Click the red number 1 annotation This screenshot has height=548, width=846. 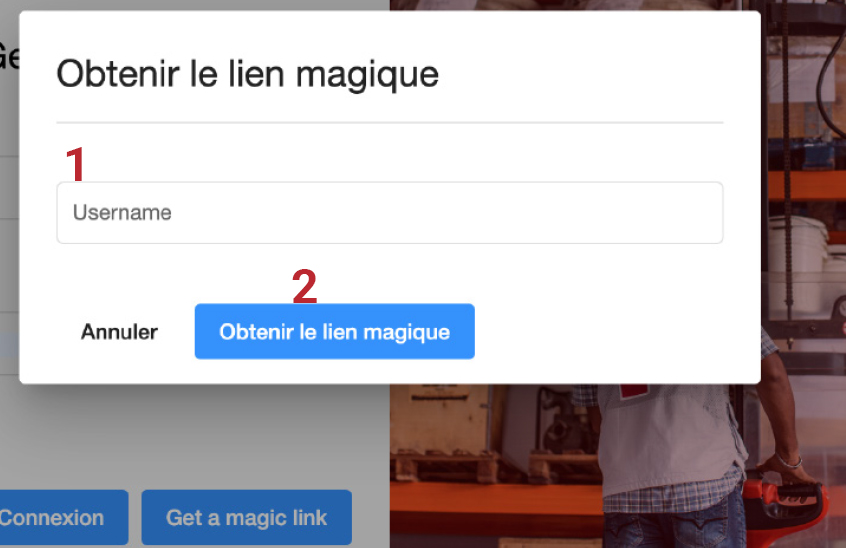point(75,164)
